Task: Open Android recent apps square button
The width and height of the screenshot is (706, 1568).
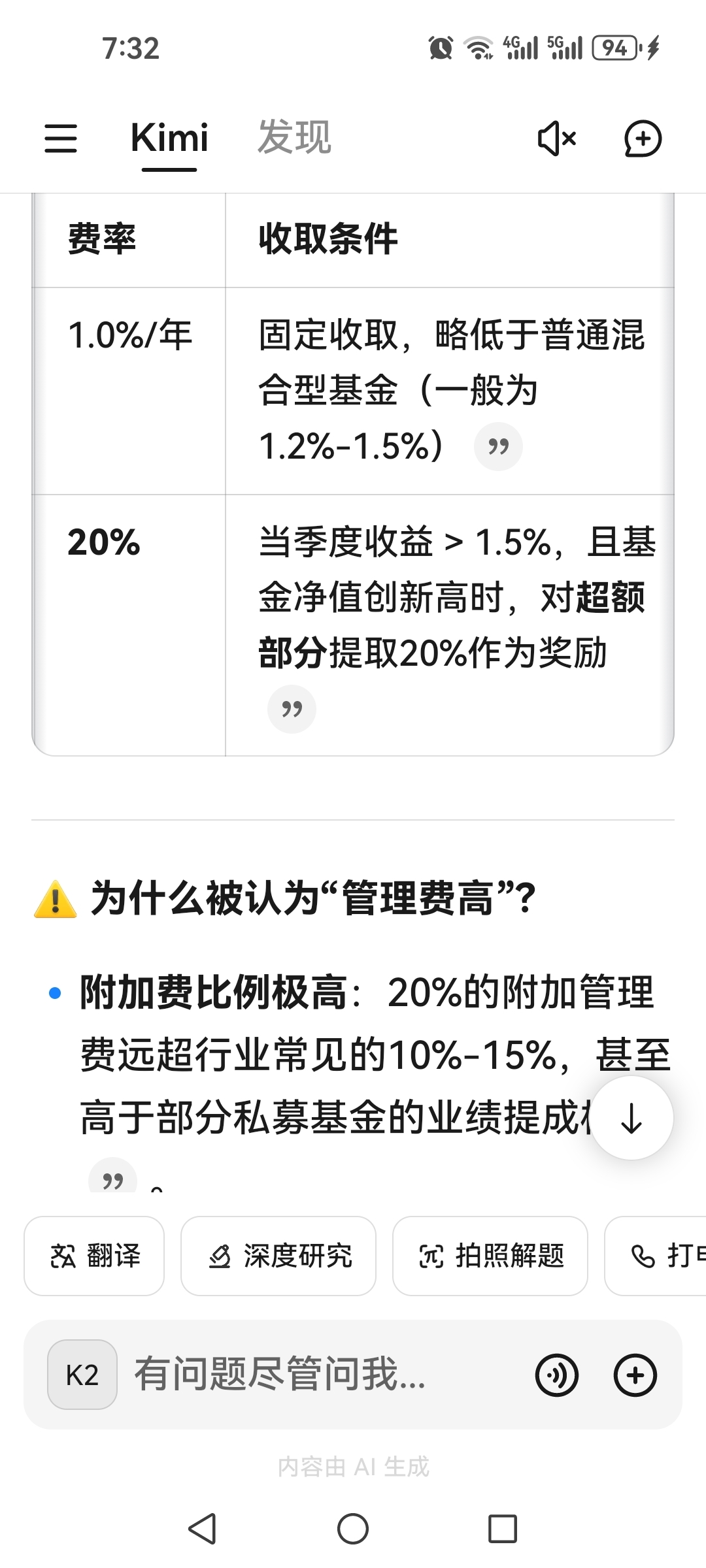Action: coord(503,1529)
